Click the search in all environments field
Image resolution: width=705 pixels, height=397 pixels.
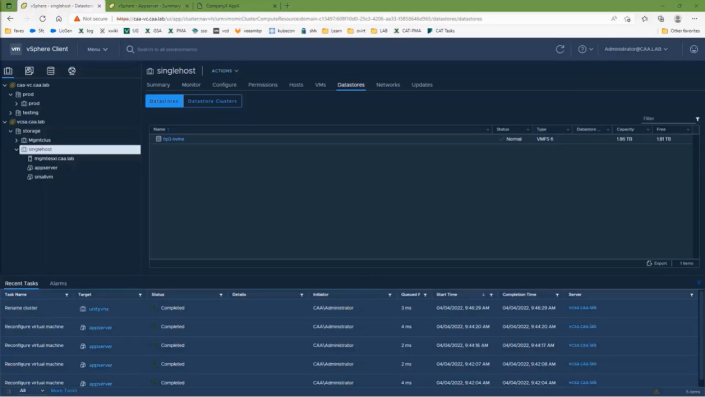(x=167, y=49)
